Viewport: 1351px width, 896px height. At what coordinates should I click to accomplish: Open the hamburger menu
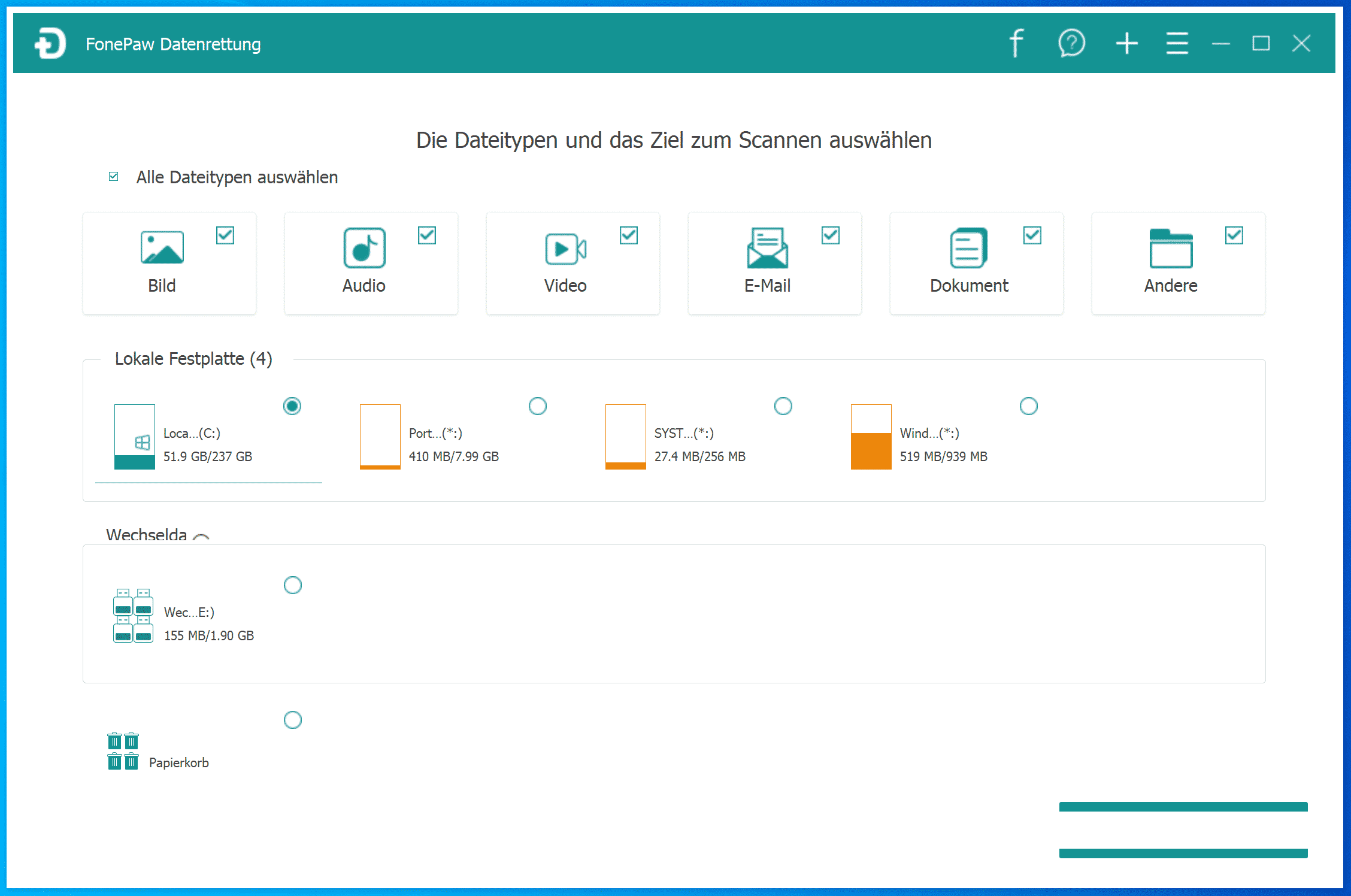(1177, 43)
